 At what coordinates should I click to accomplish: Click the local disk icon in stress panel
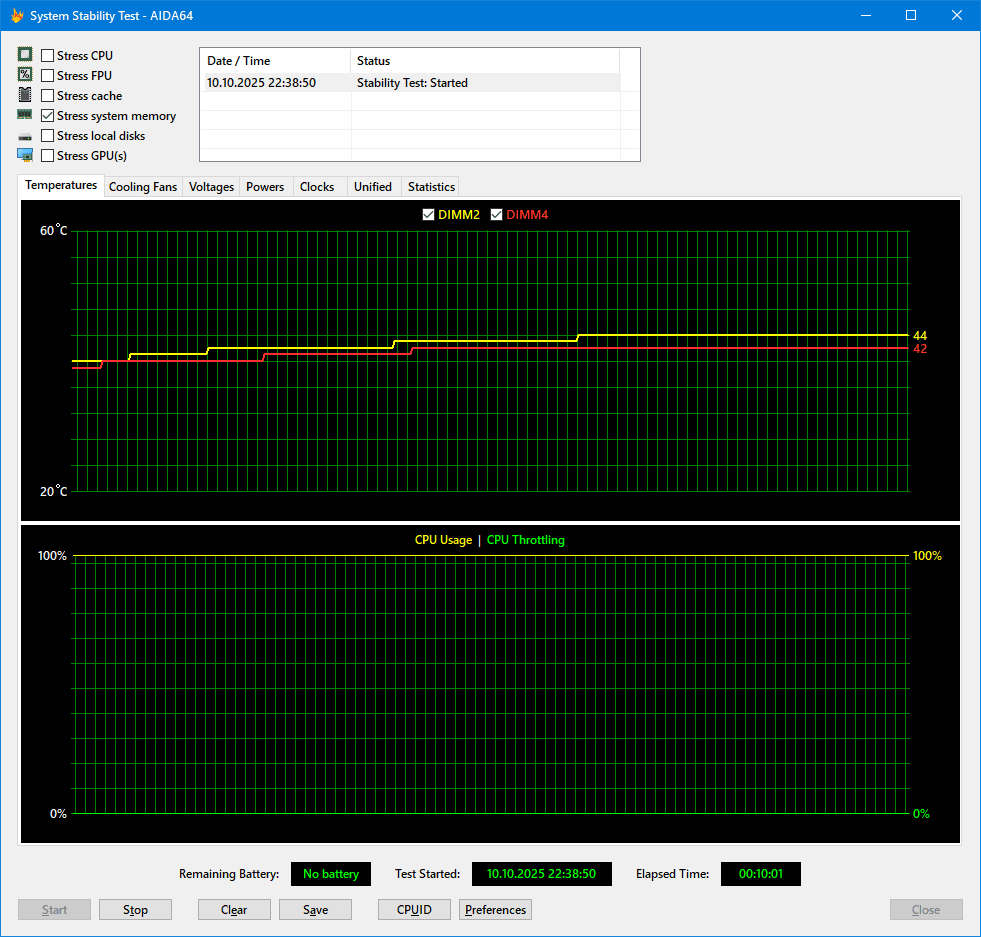tap(23, 135)
